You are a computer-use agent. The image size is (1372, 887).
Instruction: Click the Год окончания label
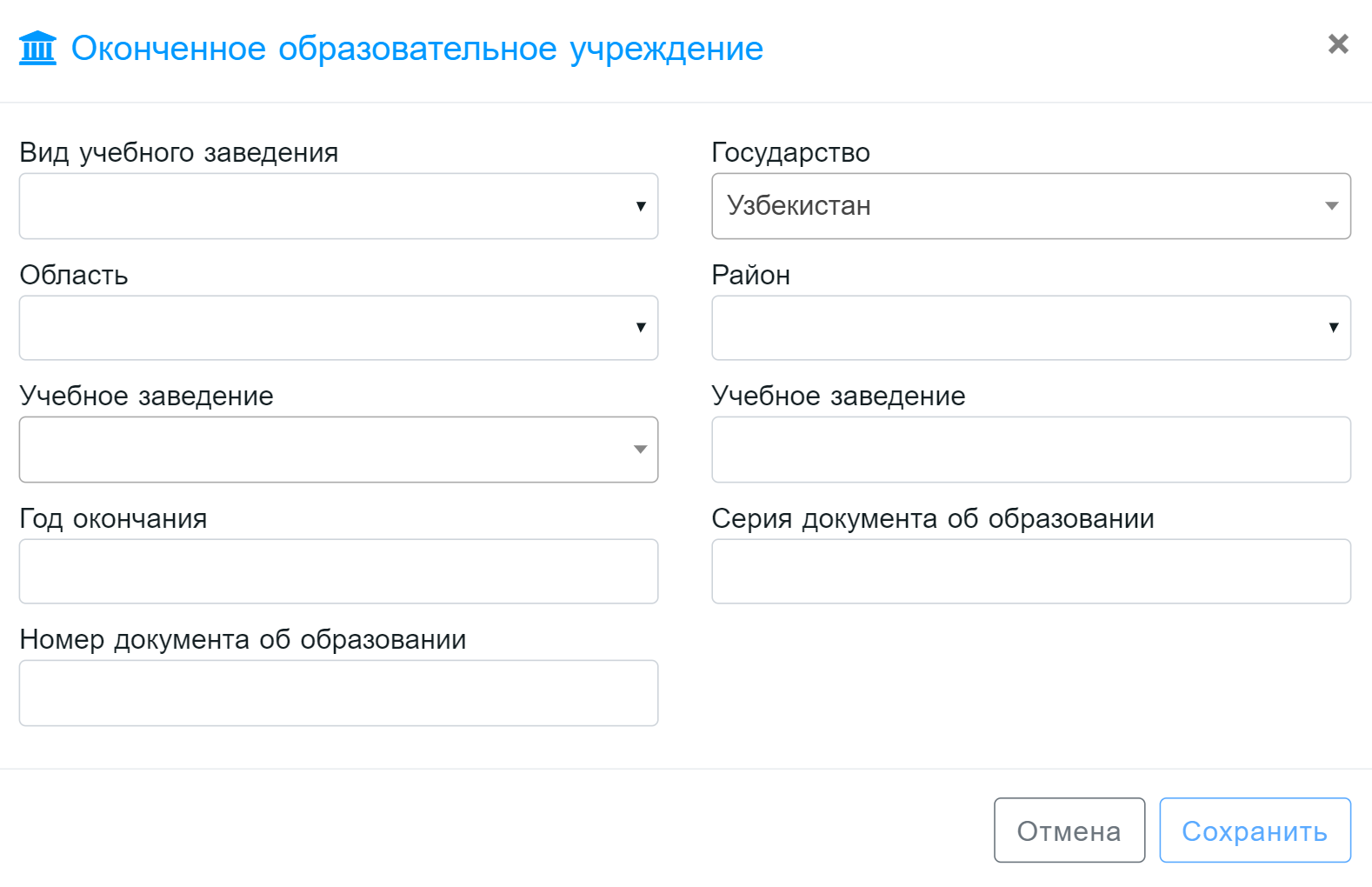[x=113, y=518]
